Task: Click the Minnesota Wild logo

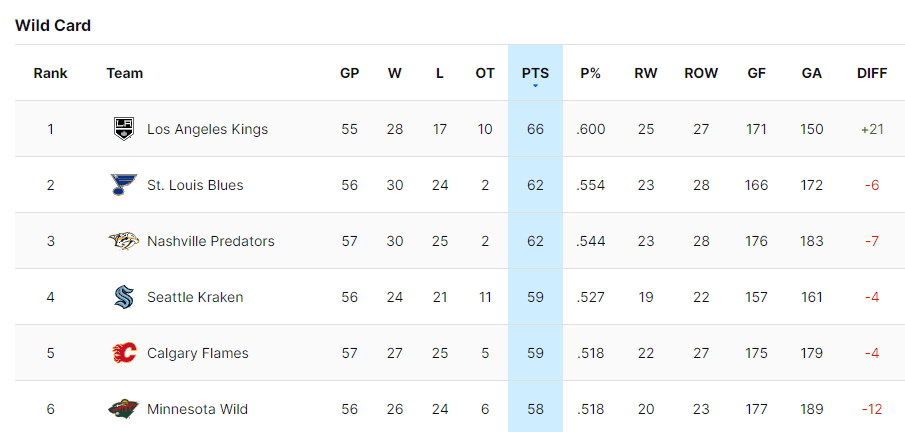Action: pos(122,409)
